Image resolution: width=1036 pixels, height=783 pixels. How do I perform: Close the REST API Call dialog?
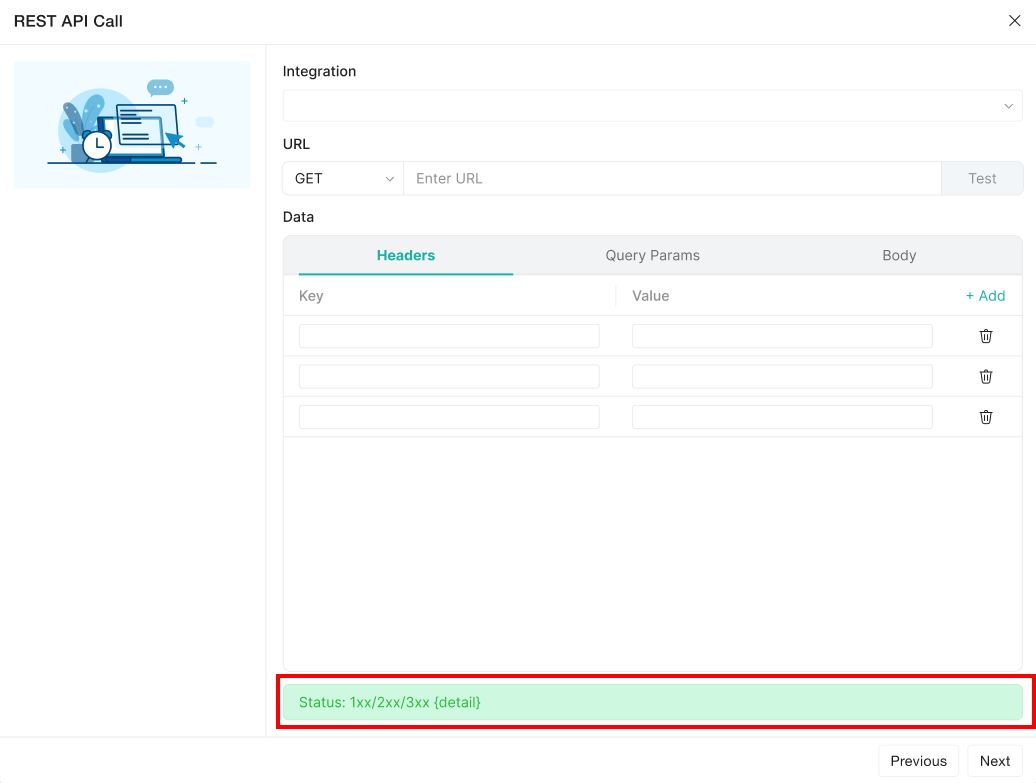click(1014, 21)
